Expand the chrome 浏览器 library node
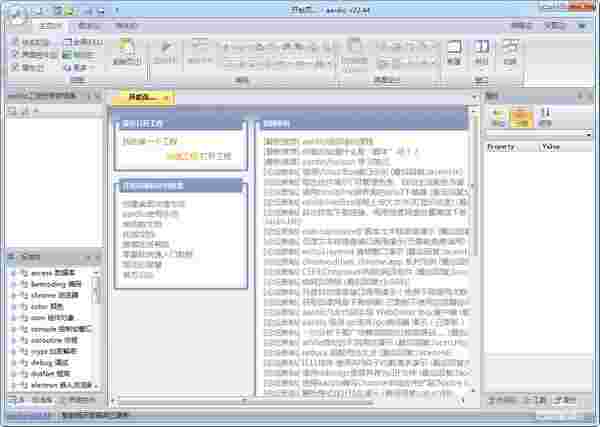 coord(13,295)
